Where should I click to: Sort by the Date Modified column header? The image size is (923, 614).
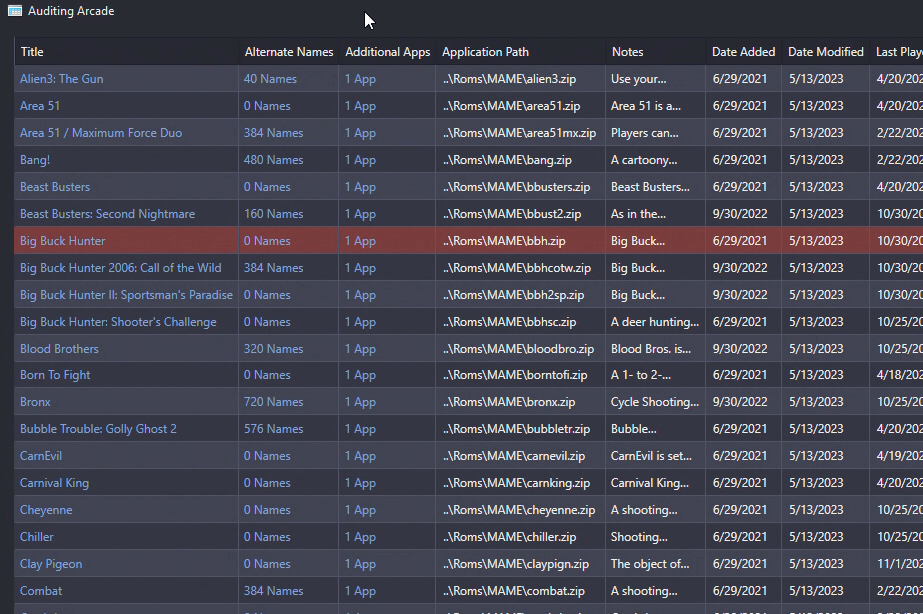(x=826, y=52)
